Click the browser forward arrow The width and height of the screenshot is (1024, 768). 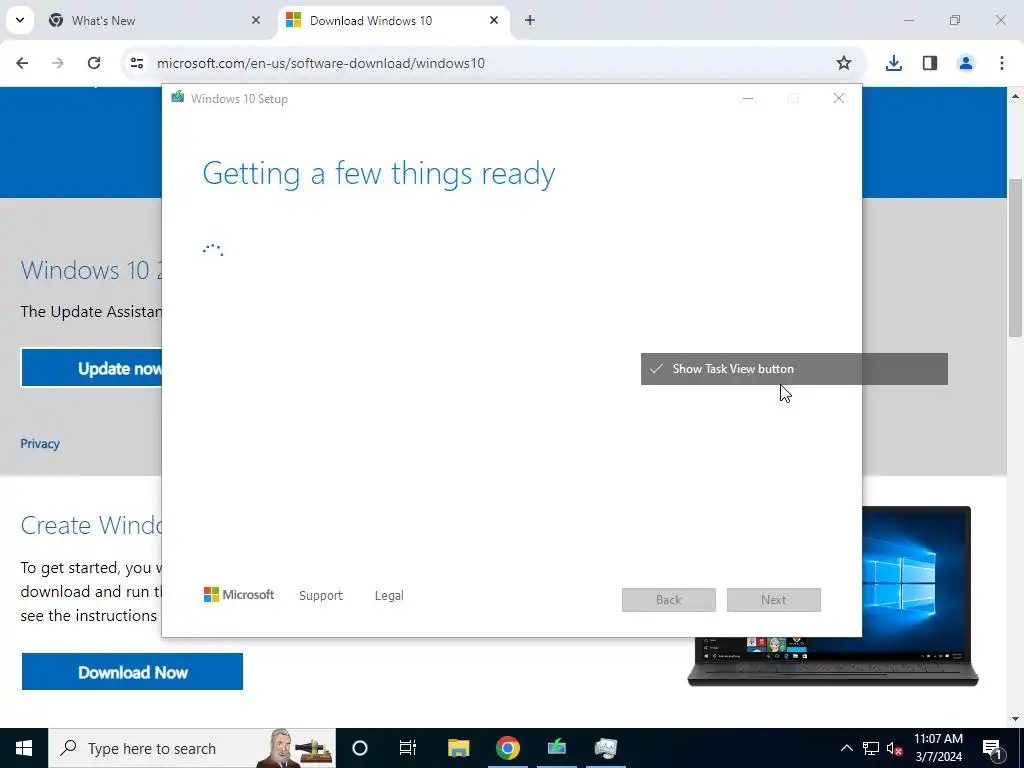[x=57, y=63]
